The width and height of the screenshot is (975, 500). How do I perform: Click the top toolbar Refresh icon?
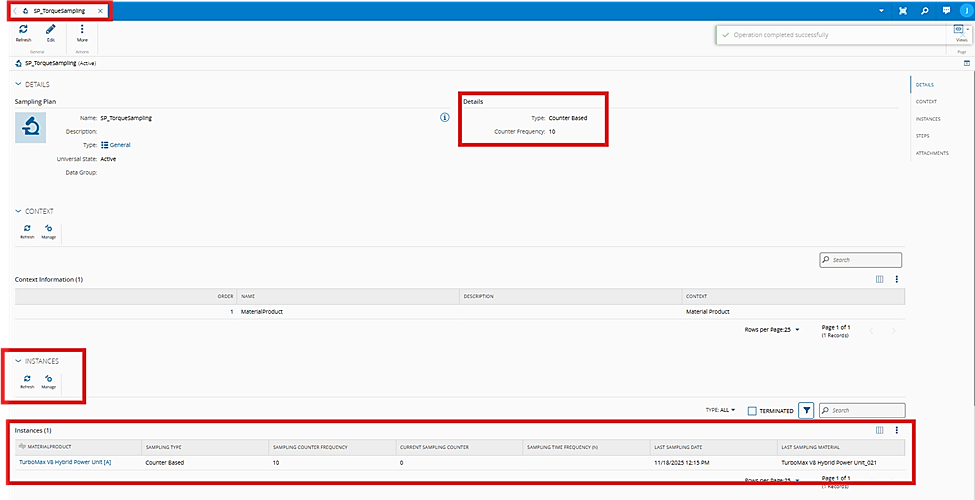click(x=23, y=30)
